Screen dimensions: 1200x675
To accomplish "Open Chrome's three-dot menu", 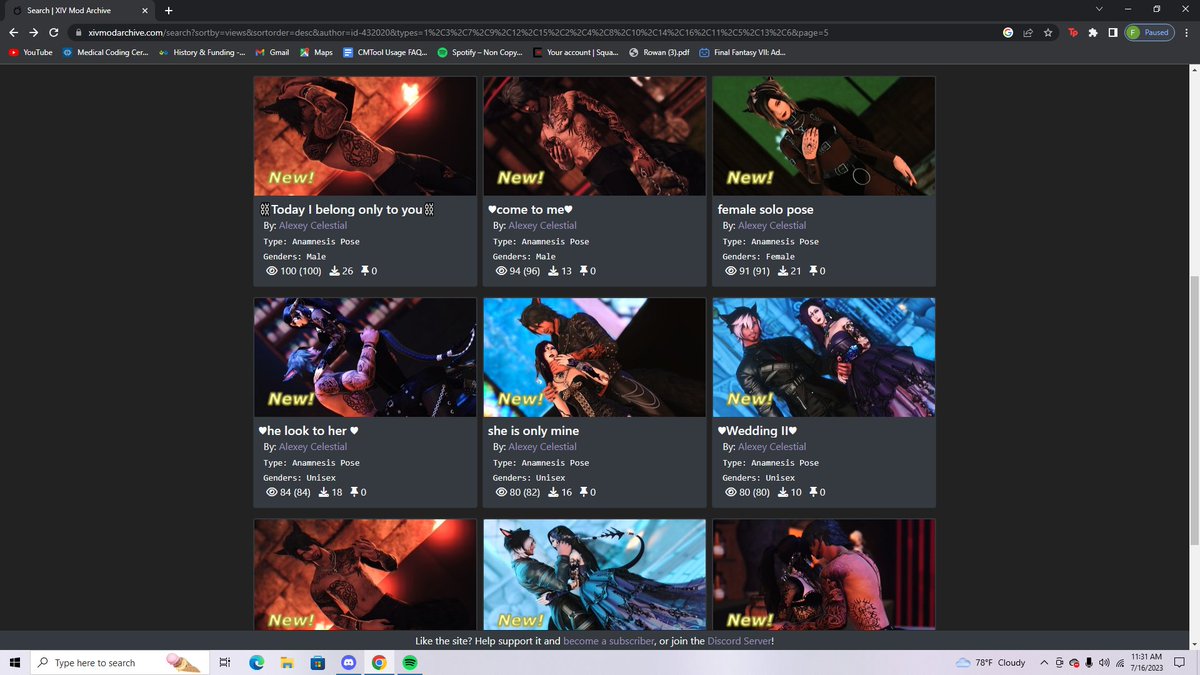I will [1186, 32].
